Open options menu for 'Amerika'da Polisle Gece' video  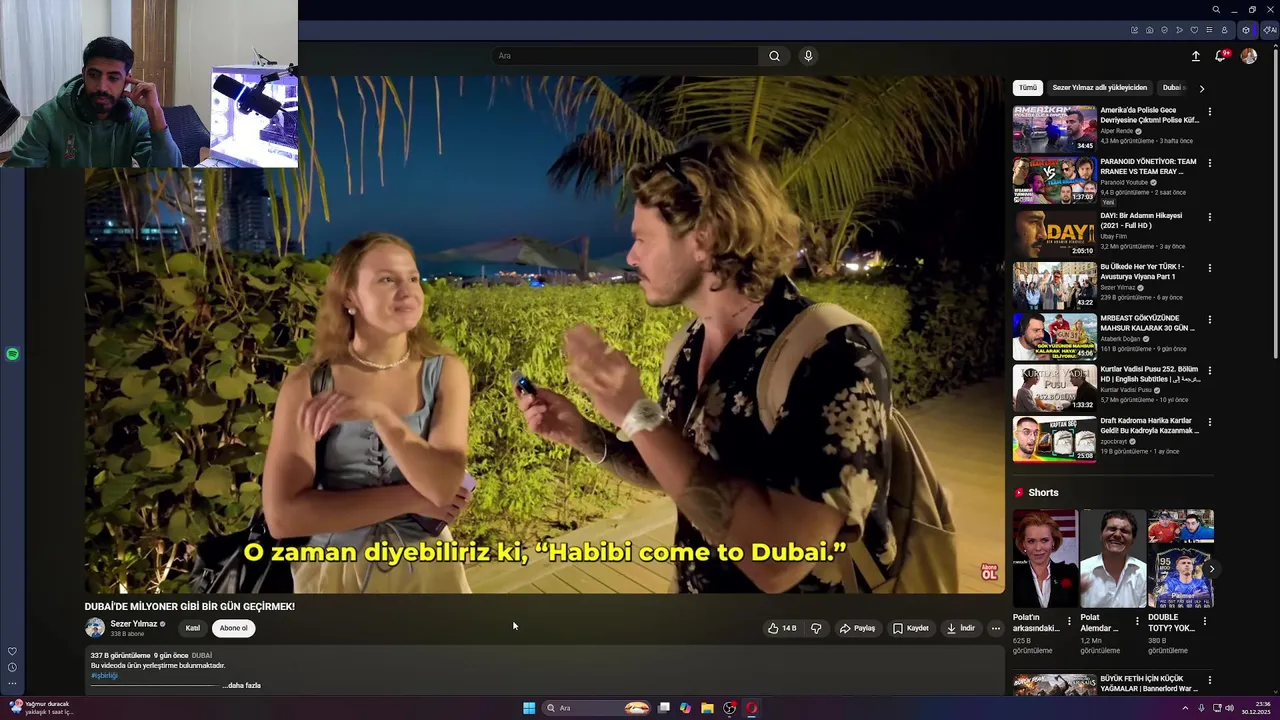(1209, 112)
